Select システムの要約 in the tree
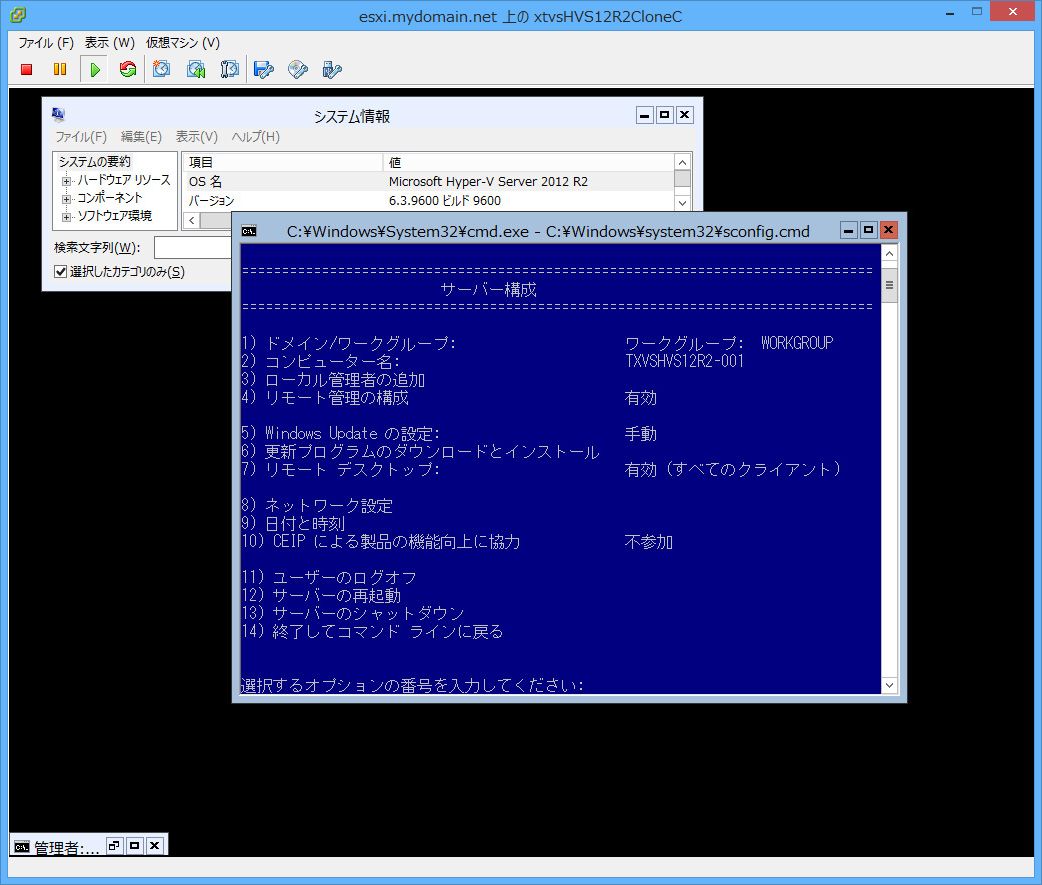The height and width of the screenshot is (885, 1042). [94, 161]
